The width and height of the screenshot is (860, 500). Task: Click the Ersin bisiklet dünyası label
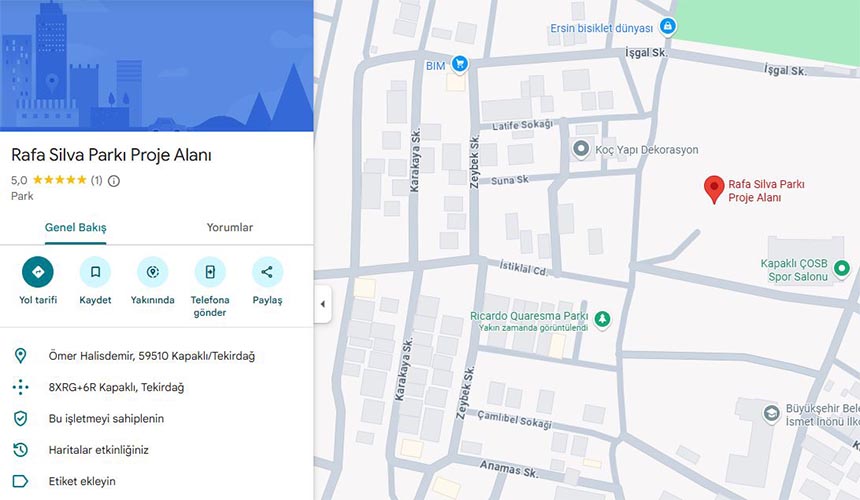pyautogui.click(x=602, y=28)
